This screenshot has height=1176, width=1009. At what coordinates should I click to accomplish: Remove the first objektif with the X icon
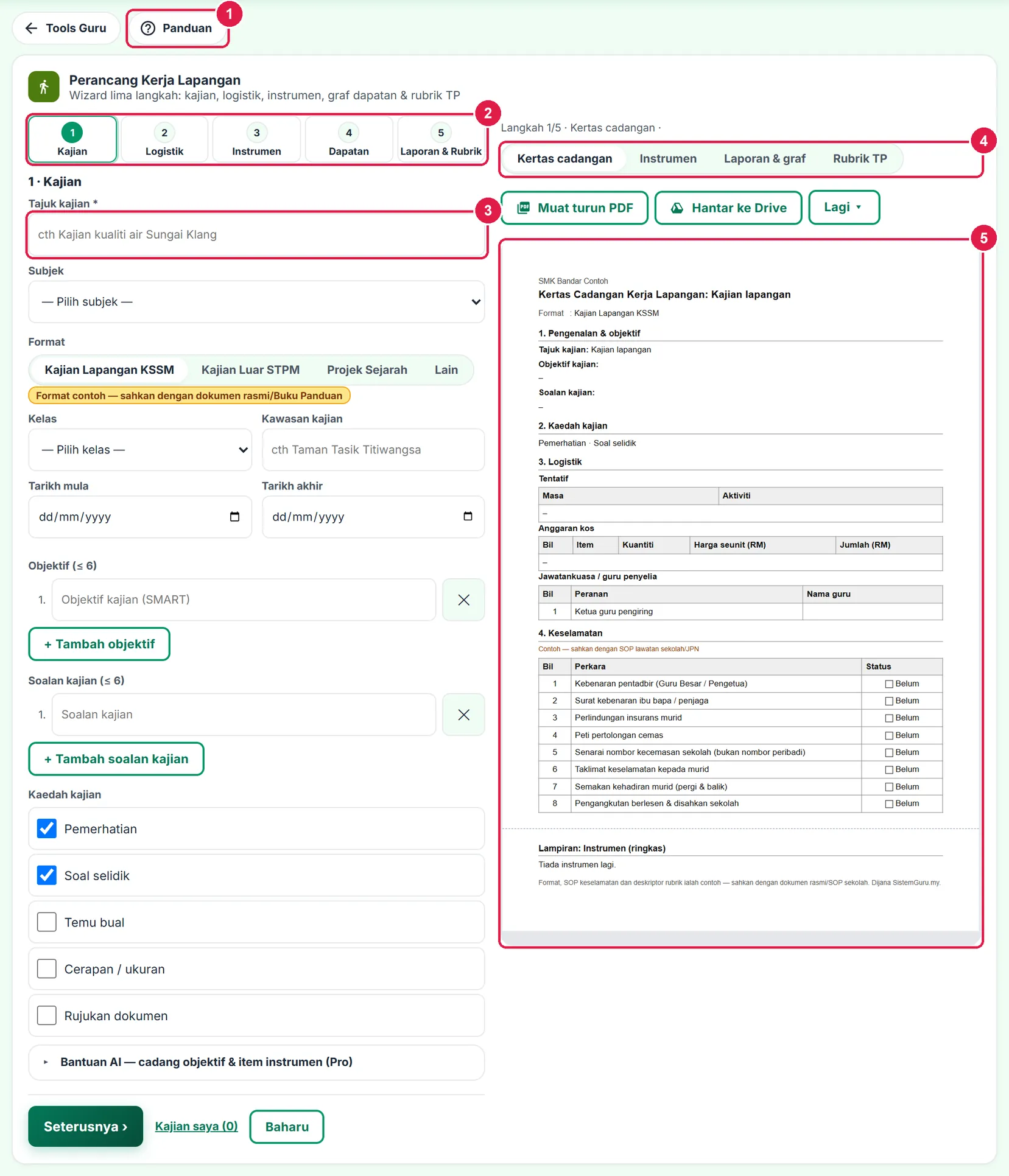[463, 600]
